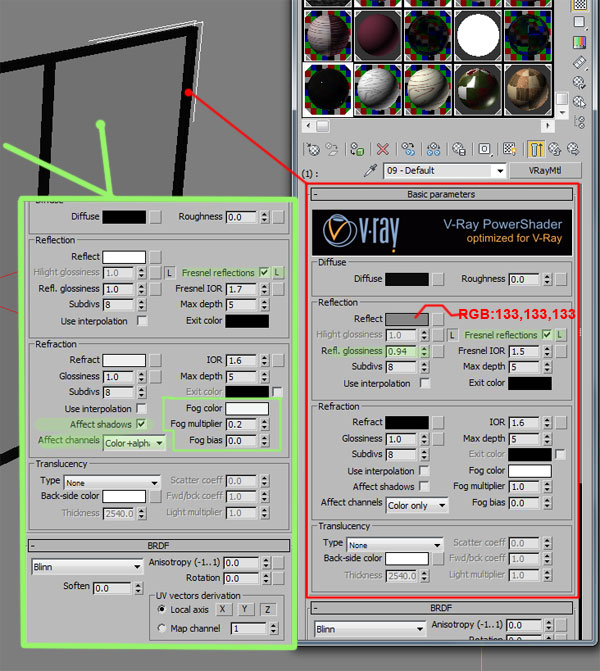Collapse the Material Editor BRDF rollout
600x671 pixels.
pos(441,608)
